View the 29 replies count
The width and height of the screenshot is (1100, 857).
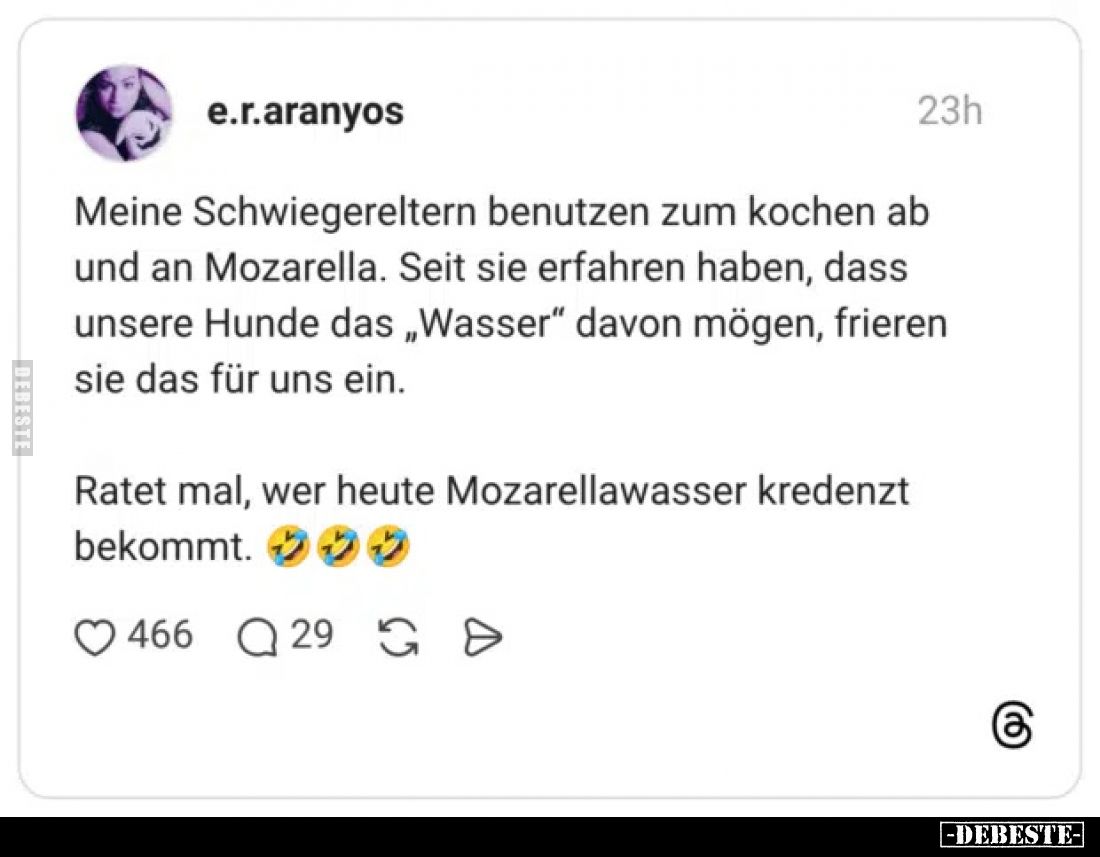tap(311, 635)
